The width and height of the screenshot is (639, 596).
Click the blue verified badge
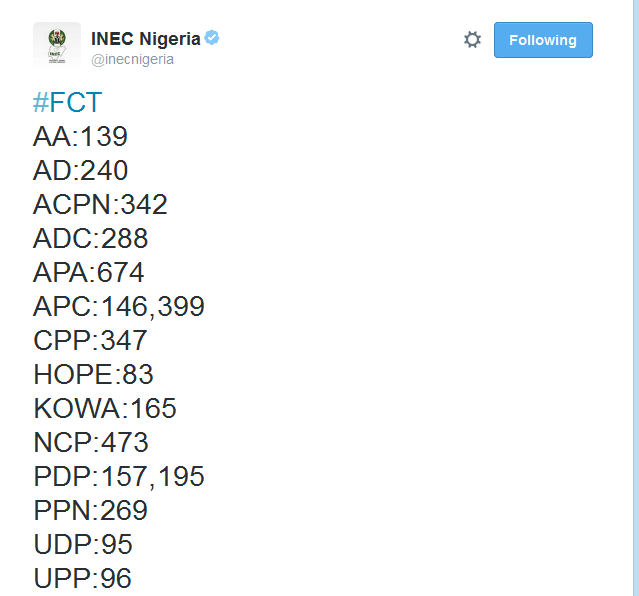pos(212,38)
